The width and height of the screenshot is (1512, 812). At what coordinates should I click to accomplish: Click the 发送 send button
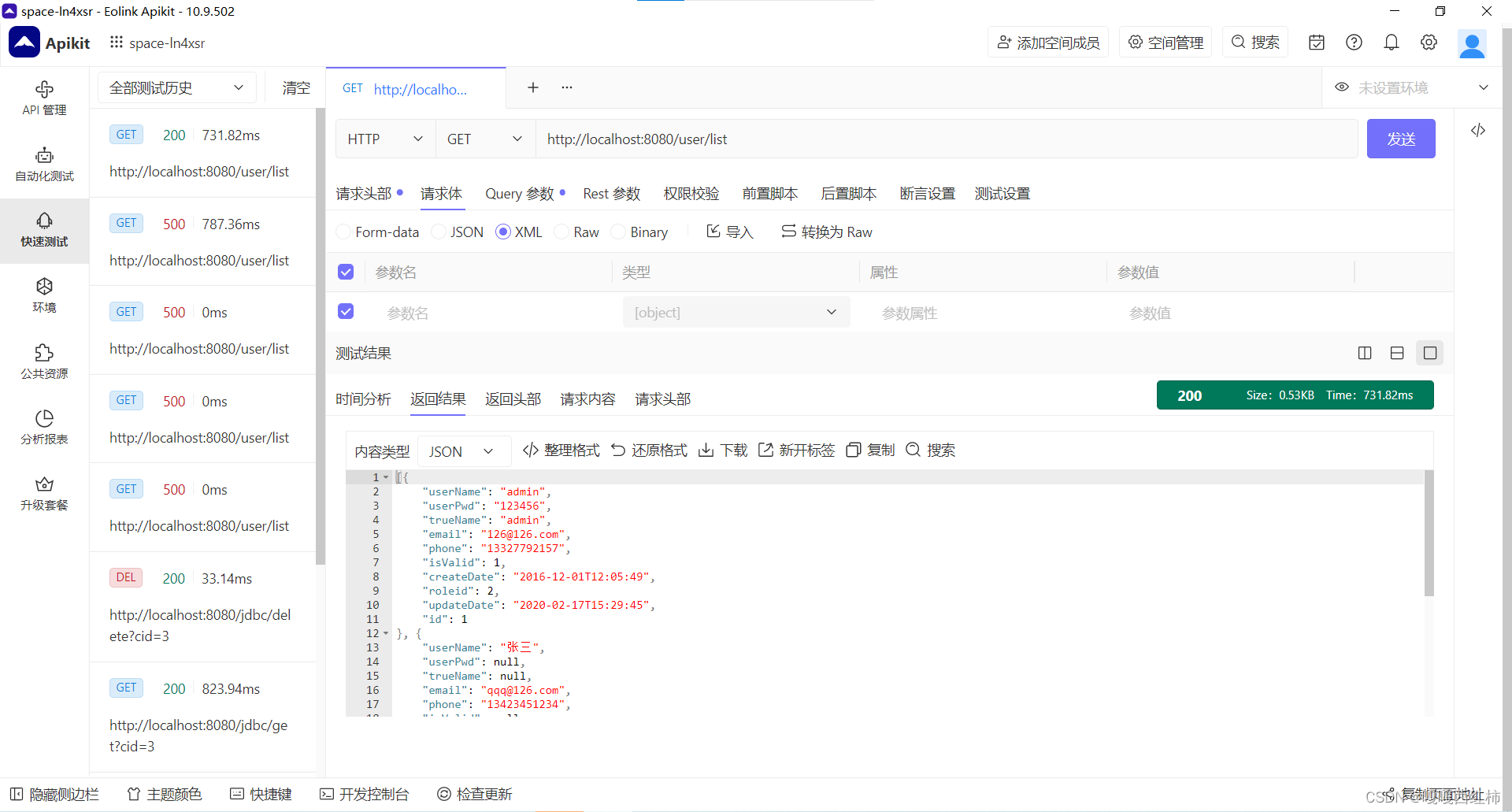pos(1400,139)
